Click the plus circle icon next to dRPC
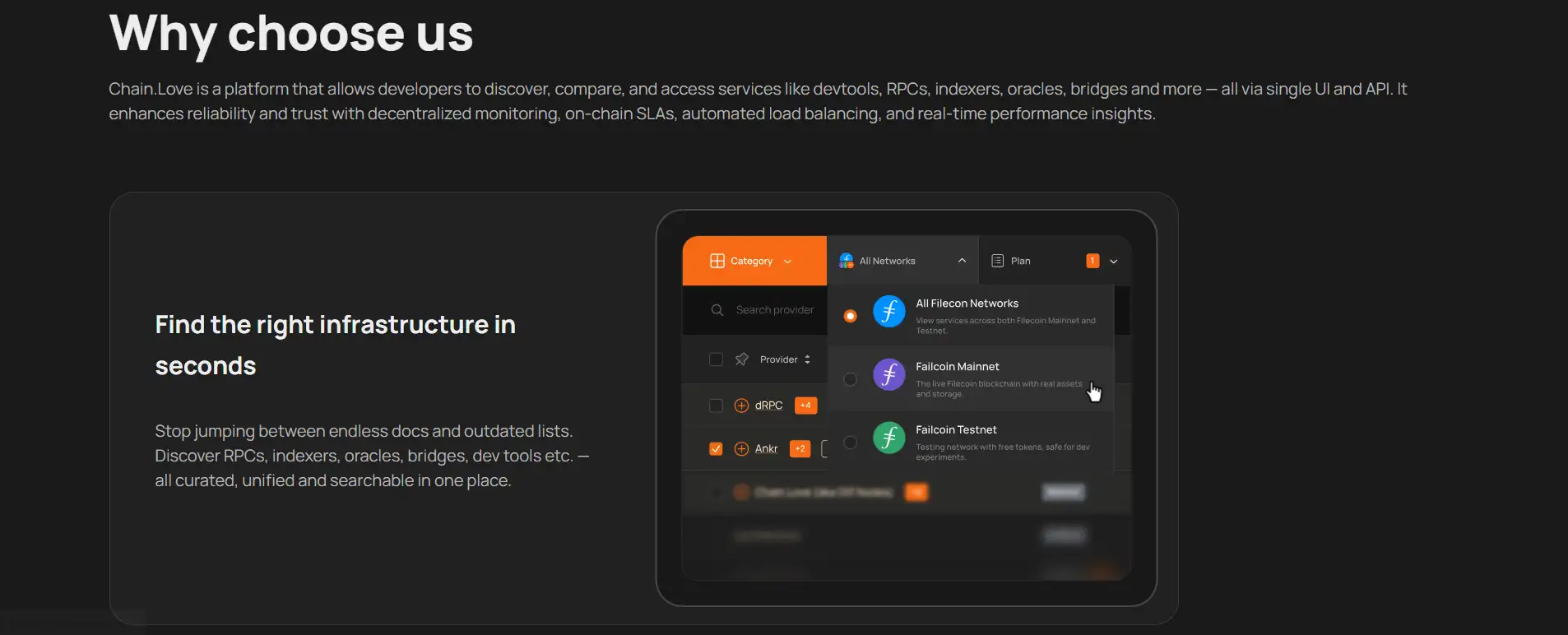1568x635 pixels. 741,406
